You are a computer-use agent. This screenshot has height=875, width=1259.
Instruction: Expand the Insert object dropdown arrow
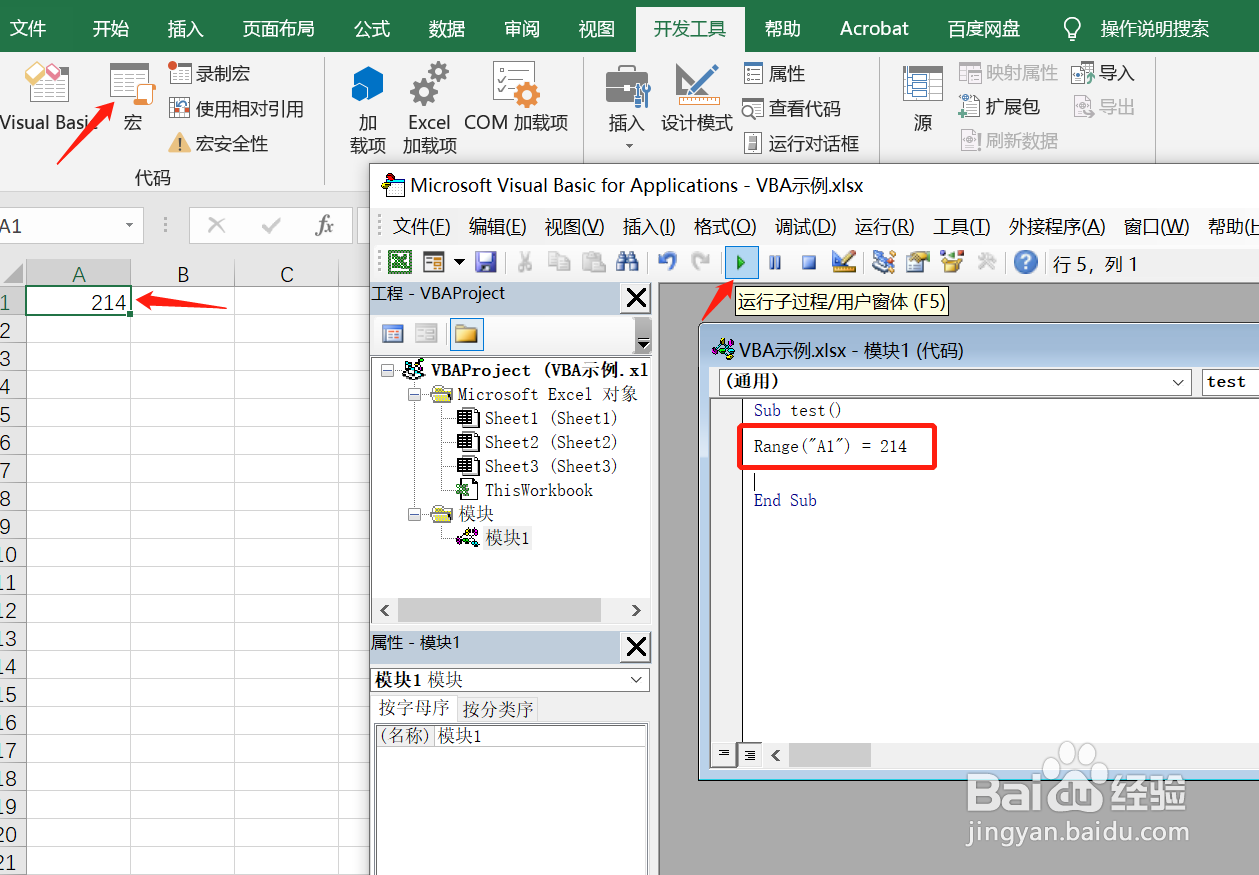click(x=459, y=263)
